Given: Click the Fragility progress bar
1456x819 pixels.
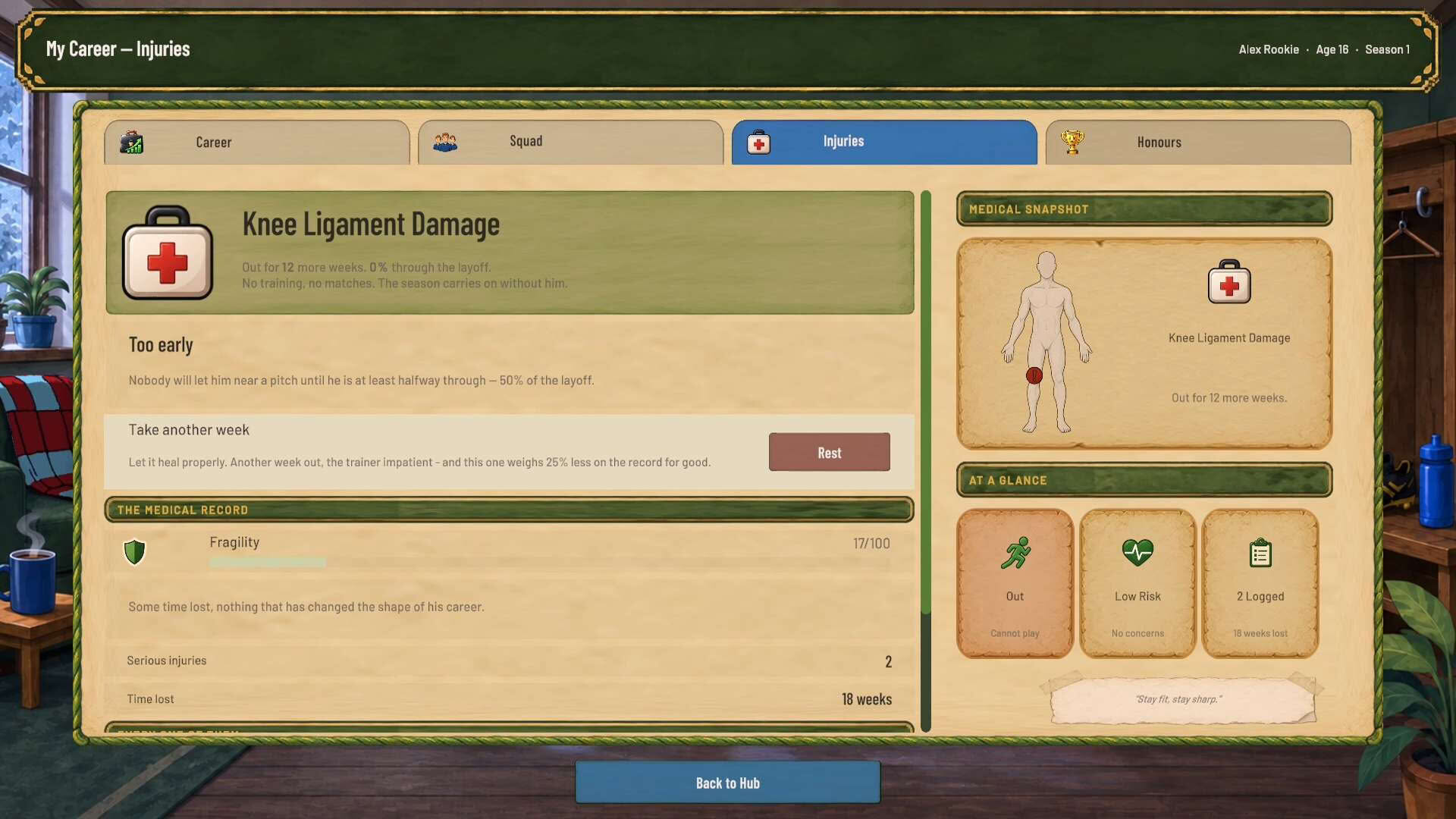Looking at the screenshot, I should (x=550, y=563).
